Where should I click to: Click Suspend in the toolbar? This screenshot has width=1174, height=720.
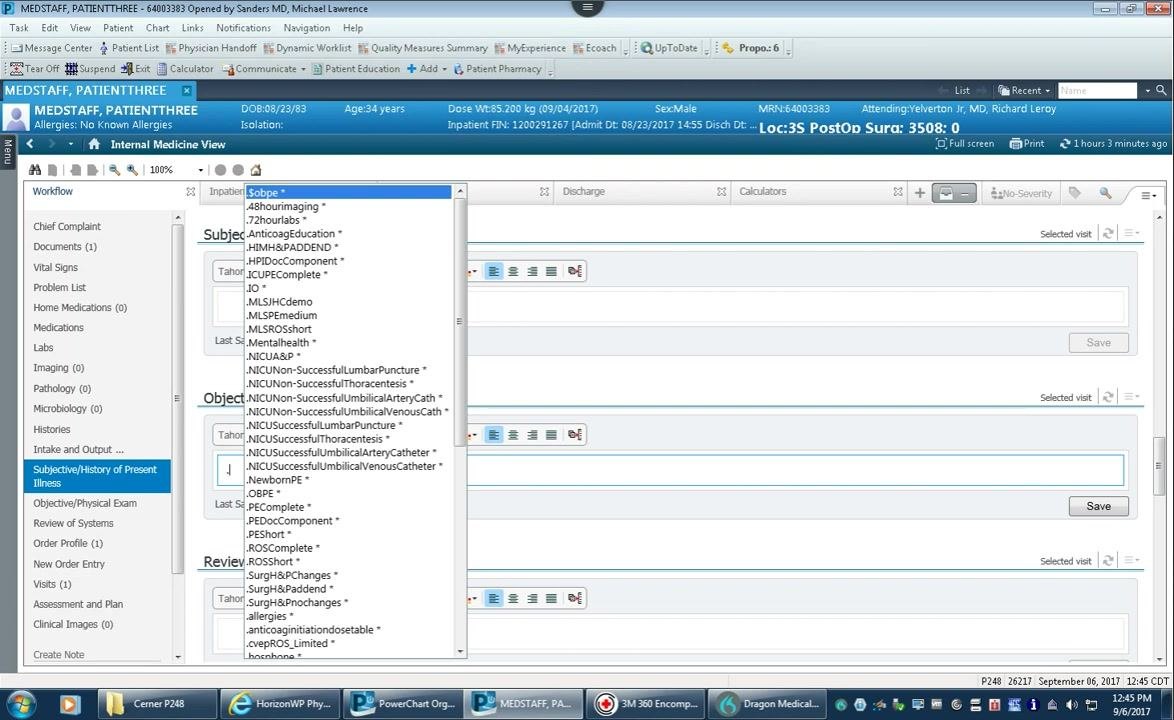coord(90,69)
